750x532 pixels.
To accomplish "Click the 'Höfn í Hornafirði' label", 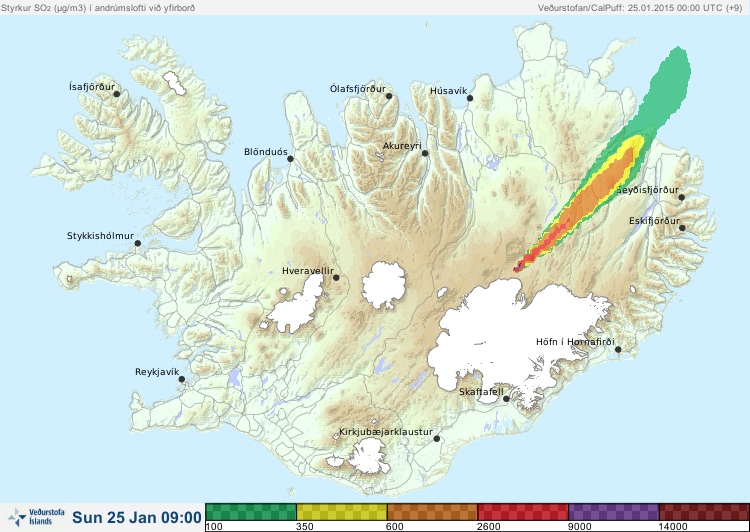I will tap(575, 342).
